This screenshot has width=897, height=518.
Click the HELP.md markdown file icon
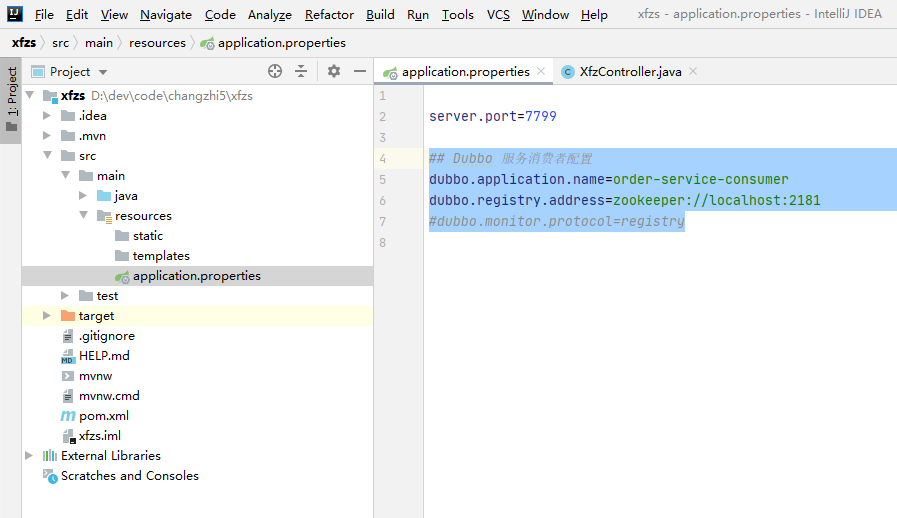click(x=68, y=356)
